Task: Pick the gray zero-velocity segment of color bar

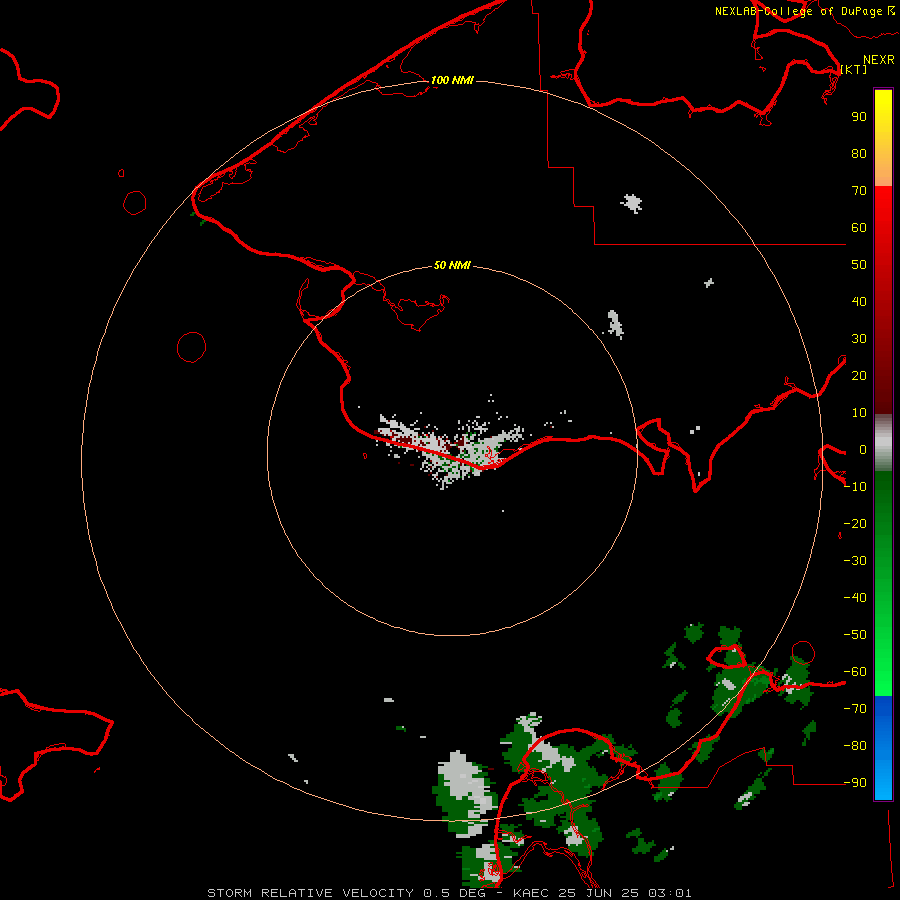Action: tap(883, 445)
